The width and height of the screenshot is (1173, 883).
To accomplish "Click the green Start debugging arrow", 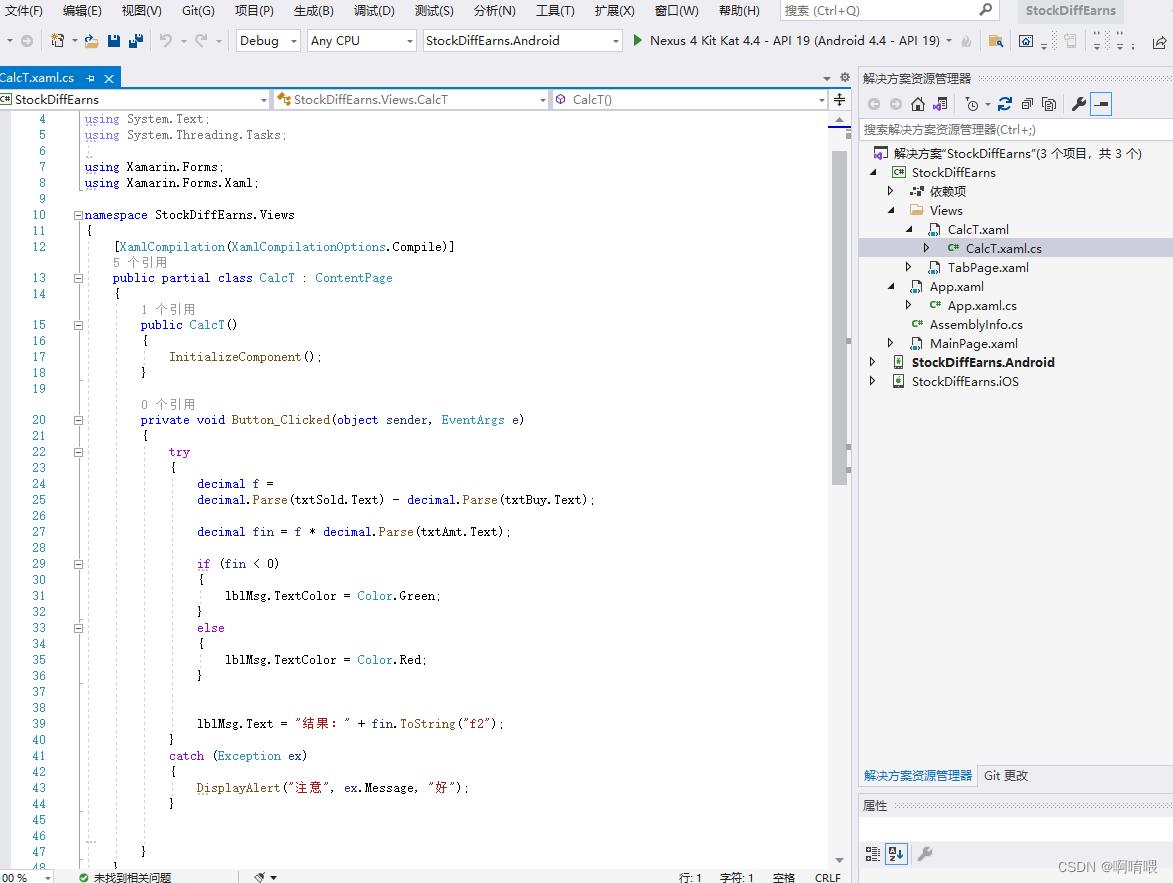I will tap(638, 41).
